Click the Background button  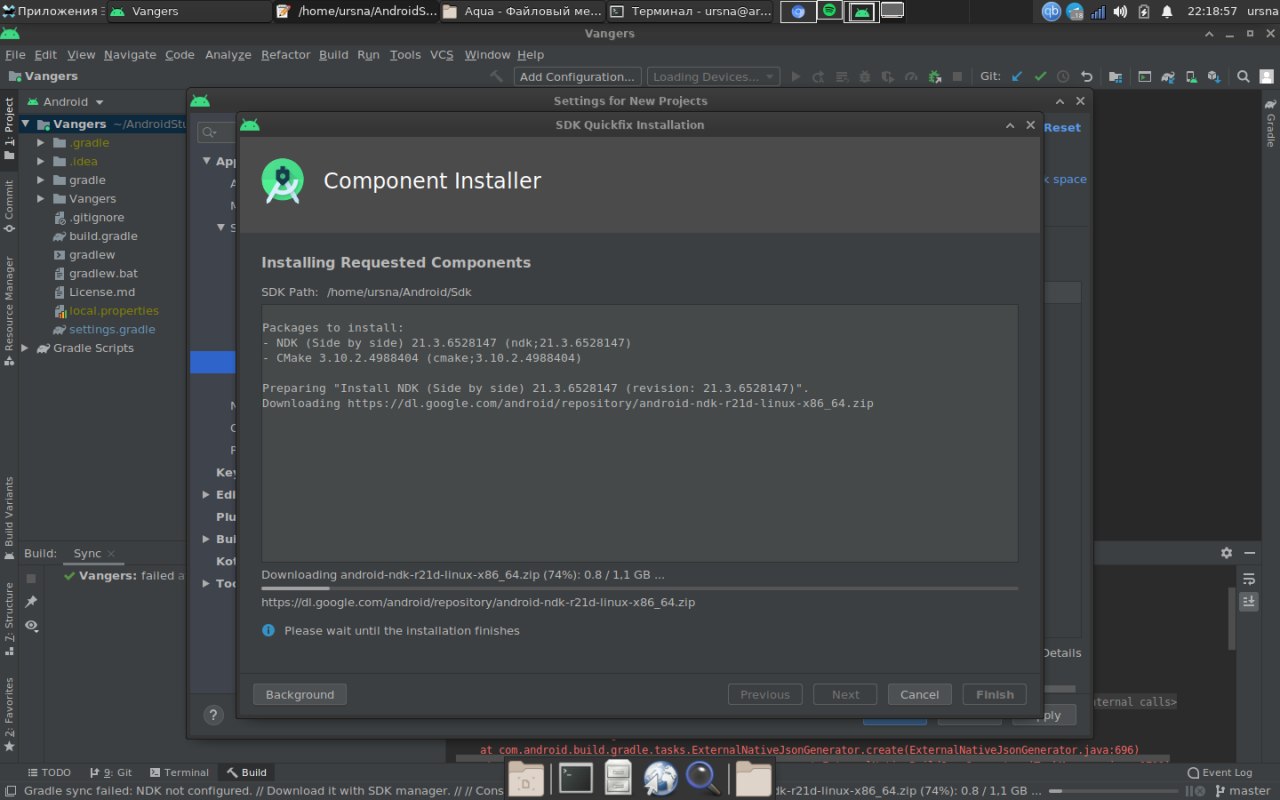pos(300,694)
